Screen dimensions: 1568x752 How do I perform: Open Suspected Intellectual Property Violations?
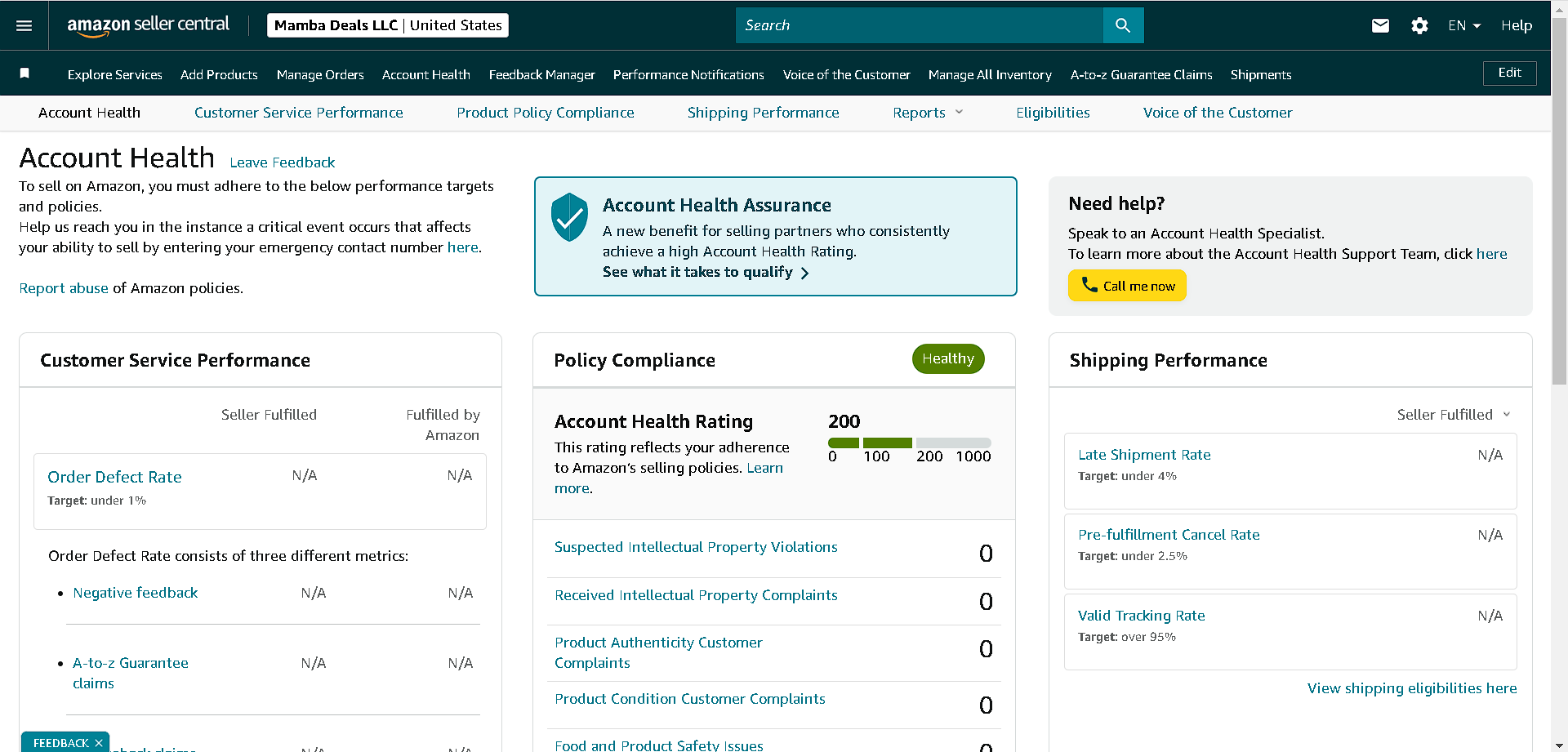(696, 547)
